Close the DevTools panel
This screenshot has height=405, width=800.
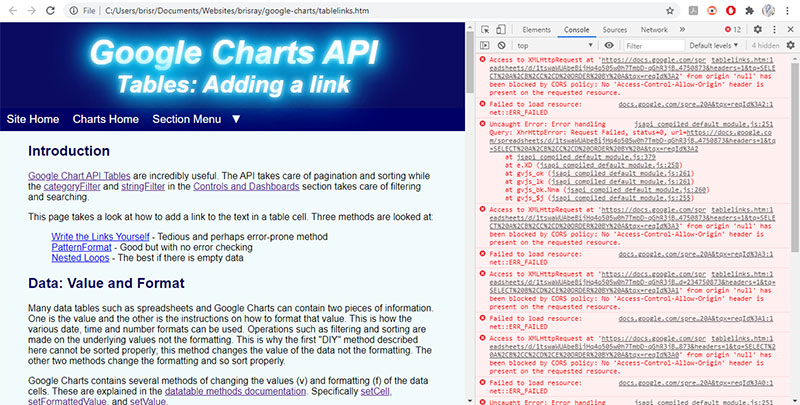[x=790, y=30]
